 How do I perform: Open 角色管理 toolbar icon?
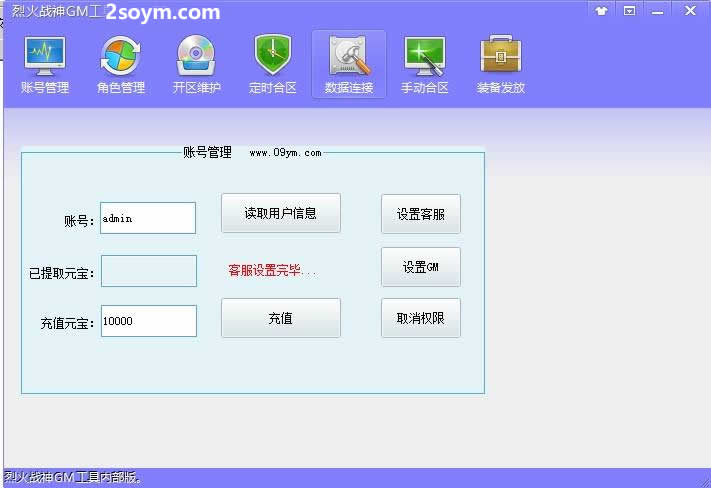point(121,64)
